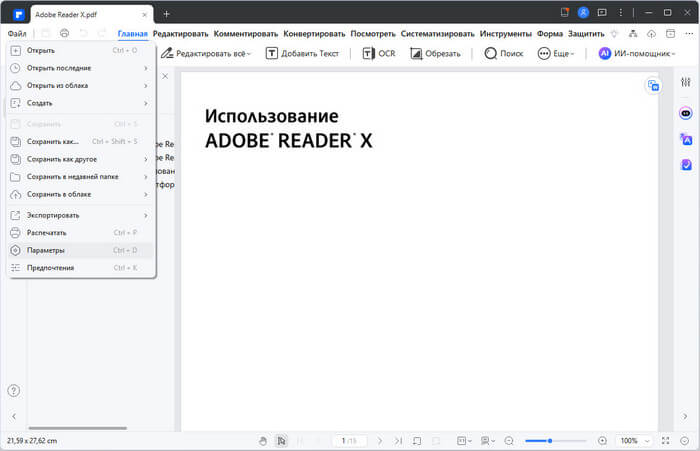This screenshot has height=451, width=700.
Task: Open the help question mark icon
Action: coord(14,391)
